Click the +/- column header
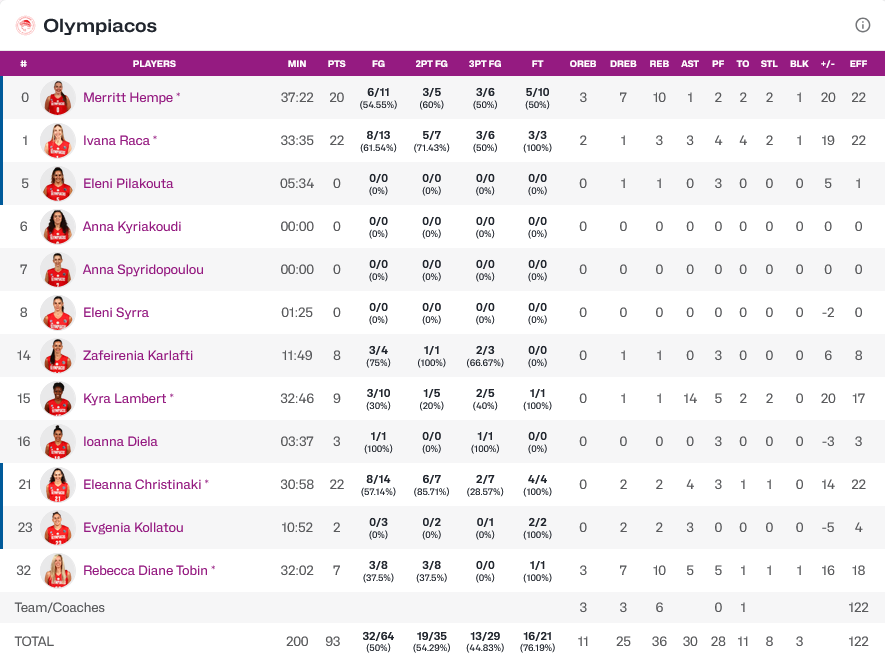Screen dimensions: 885x655 tap(827, 64)
